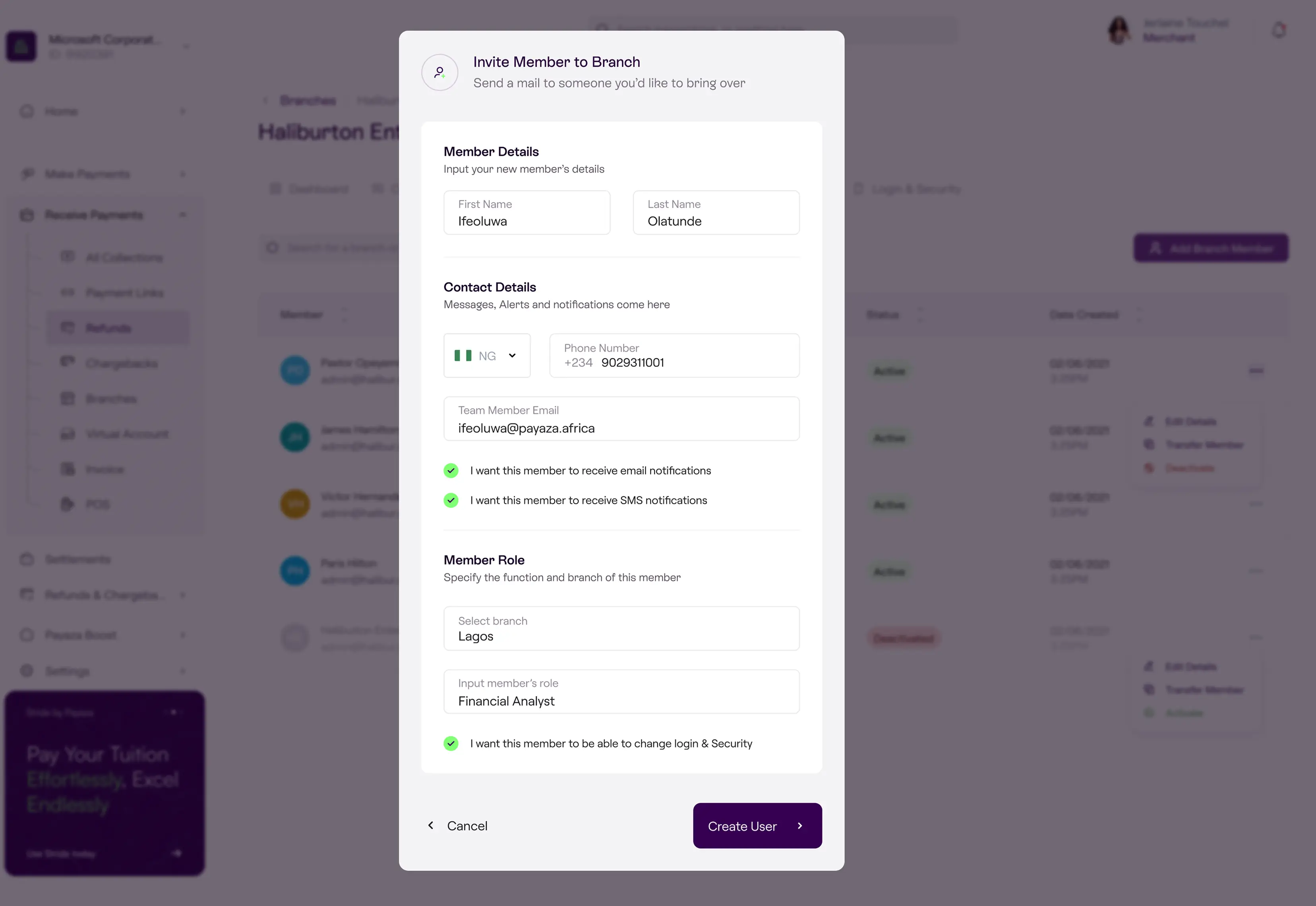Click the Receive Payments sidebar icon

click(x=27, y=215)
